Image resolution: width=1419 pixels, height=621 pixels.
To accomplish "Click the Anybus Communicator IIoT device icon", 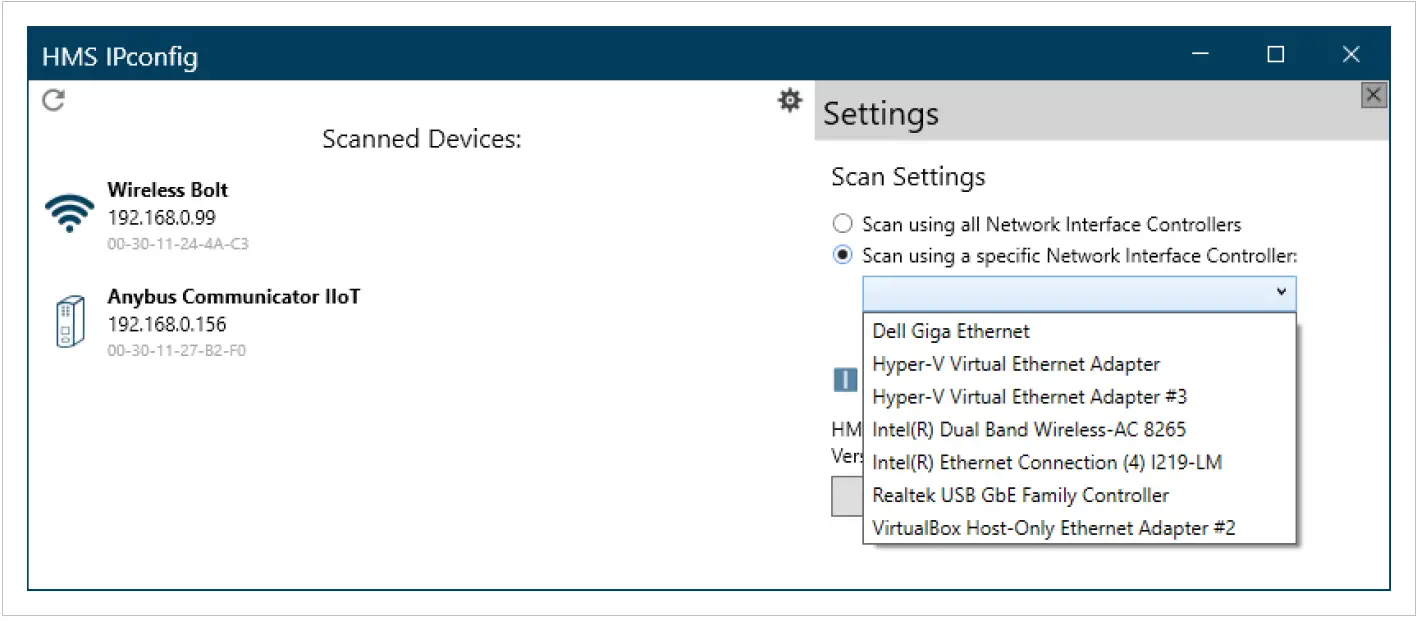I will click(69, 323).
